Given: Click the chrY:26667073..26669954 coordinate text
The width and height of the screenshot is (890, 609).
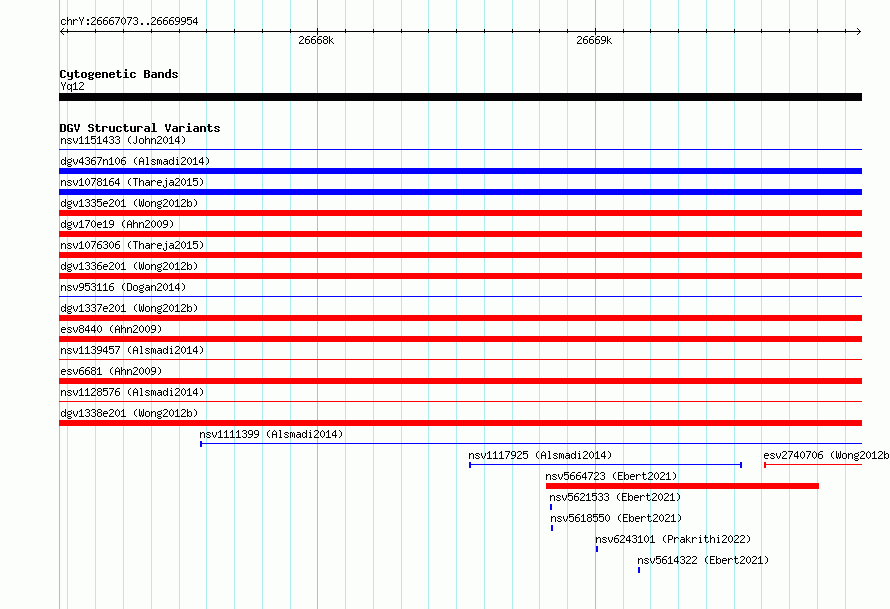Looking at the screenshot, I should pyautogui.click(x=129, y=21).
